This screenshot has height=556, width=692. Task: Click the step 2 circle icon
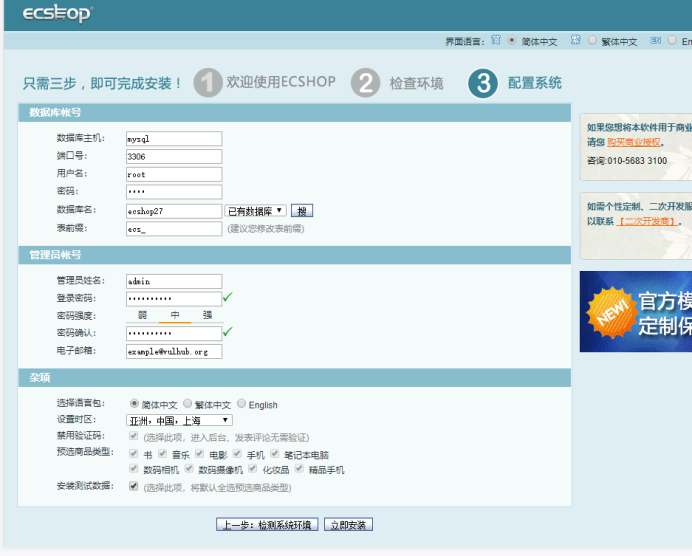point(365,83)
